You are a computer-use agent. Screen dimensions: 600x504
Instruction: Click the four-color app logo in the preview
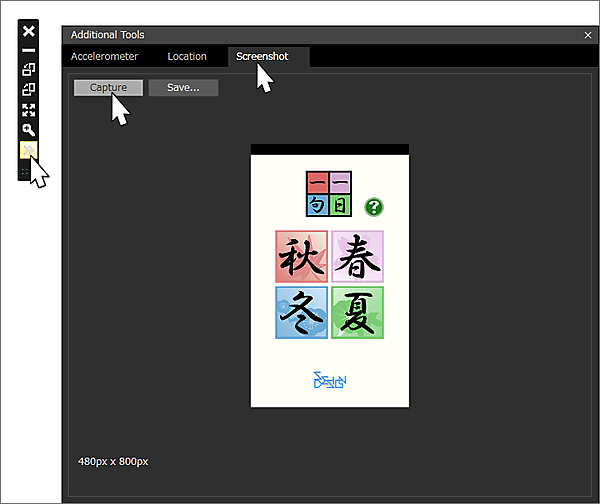tap(329, 194)
